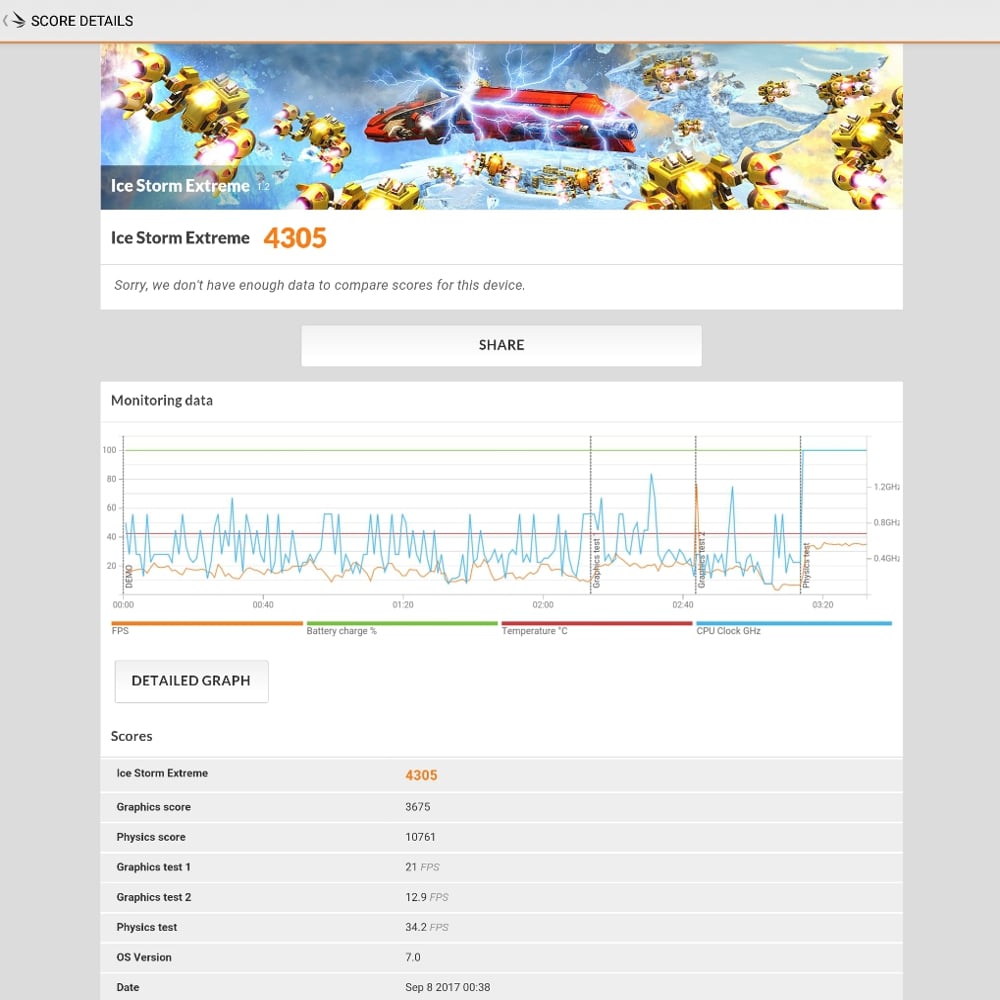Click the Physics test graph marker

coord(806,565)
